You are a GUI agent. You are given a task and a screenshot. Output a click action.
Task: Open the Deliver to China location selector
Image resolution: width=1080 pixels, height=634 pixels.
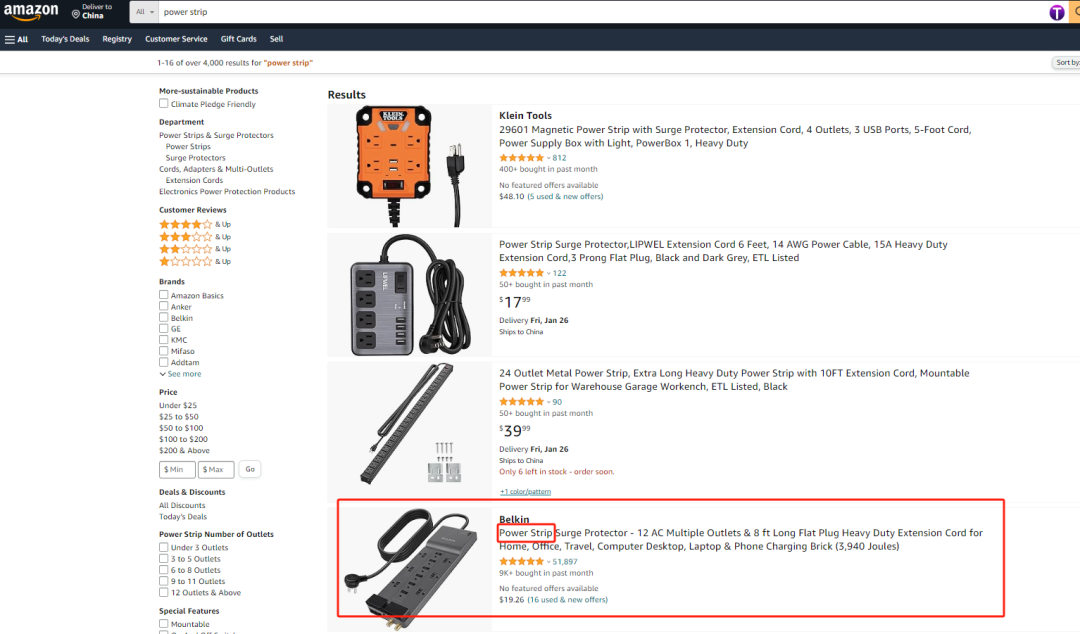[x=88, y=12]
